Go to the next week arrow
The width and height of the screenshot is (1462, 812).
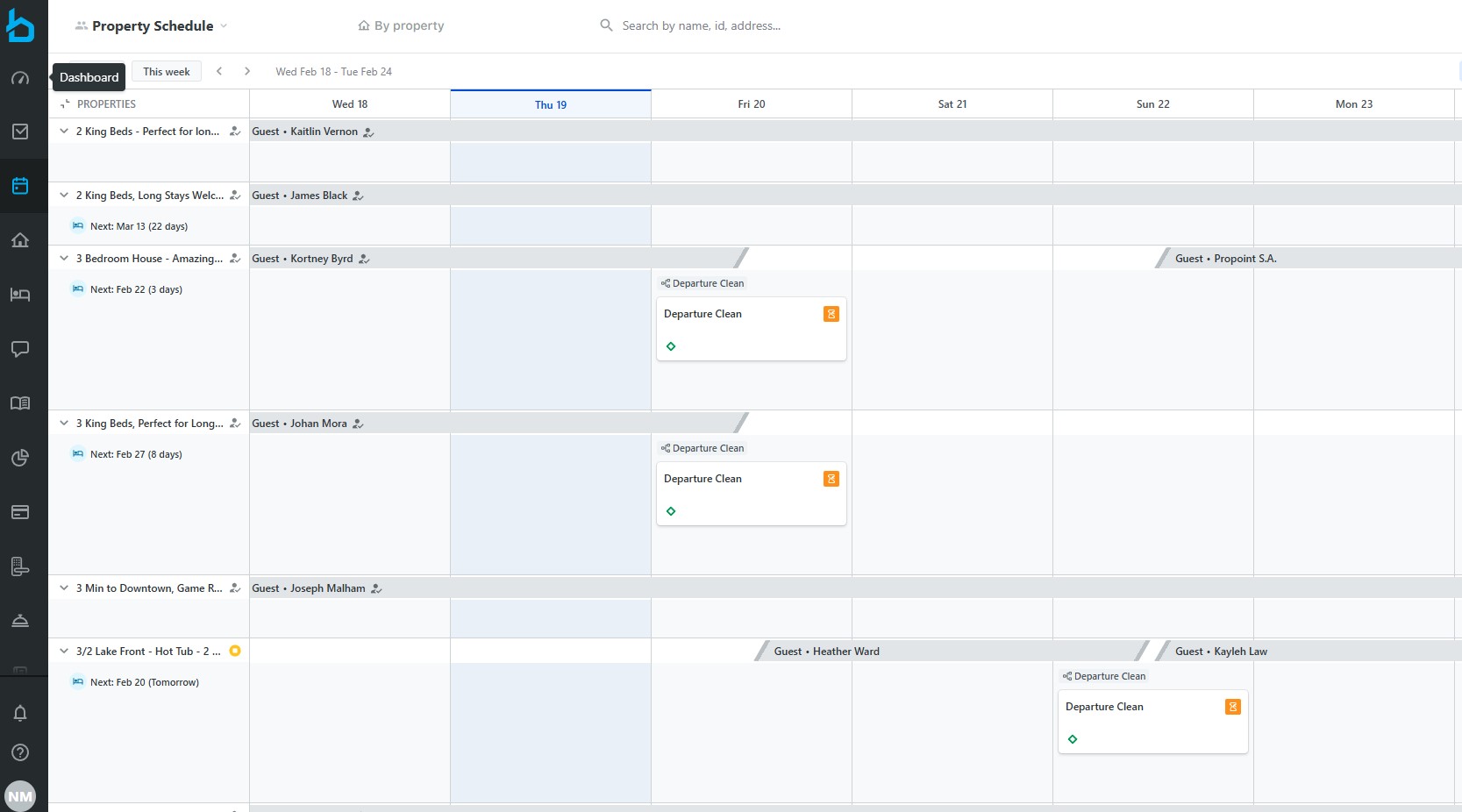point(247,72)
